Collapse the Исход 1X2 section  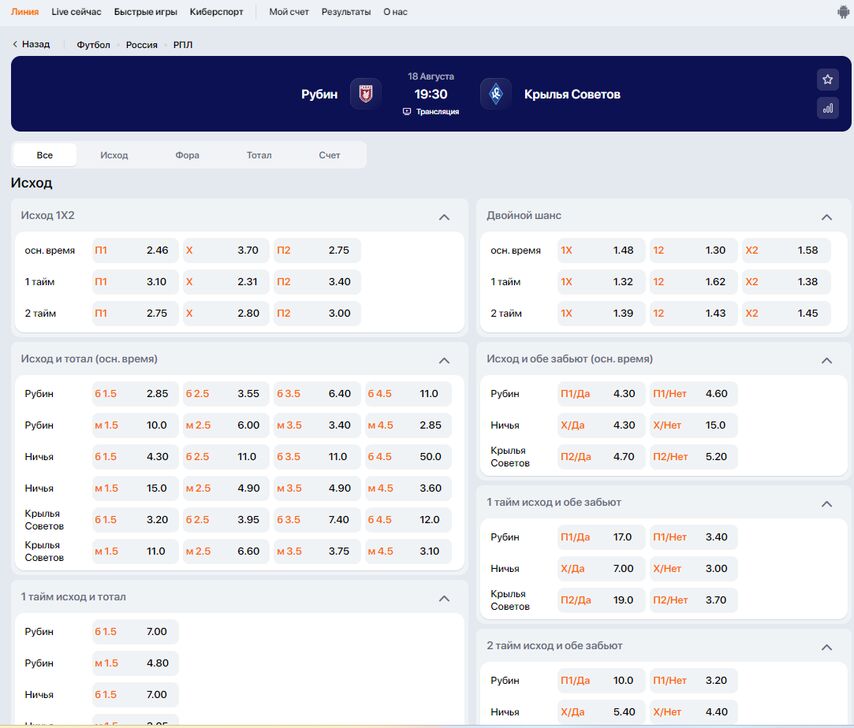point(444,217)
